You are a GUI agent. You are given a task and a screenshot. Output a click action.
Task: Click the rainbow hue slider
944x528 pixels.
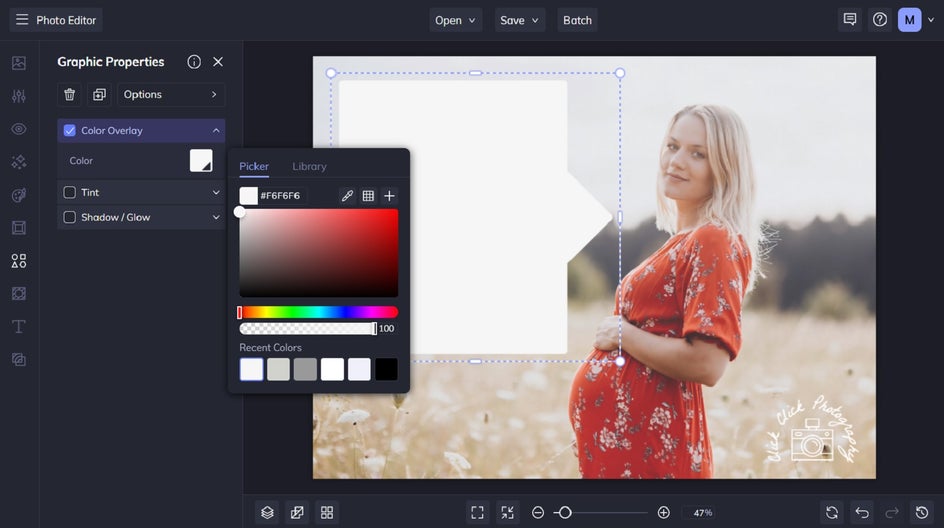point(318,312)
